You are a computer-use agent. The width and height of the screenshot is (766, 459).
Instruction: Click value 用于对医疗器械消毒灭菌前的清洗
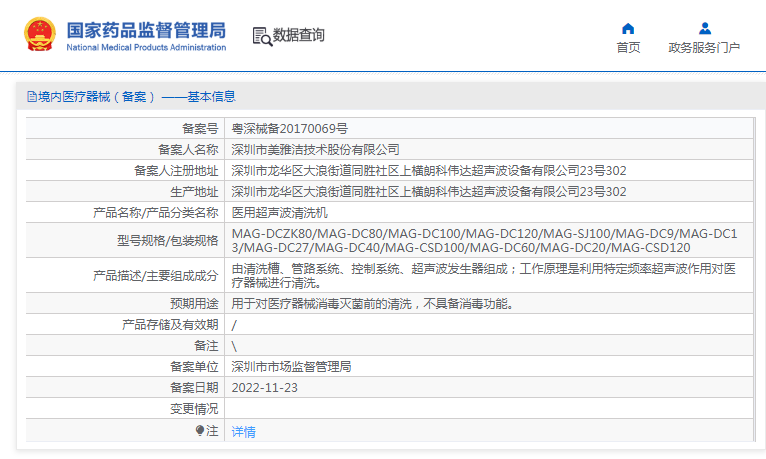pyautogui.click(x=372, y=304)
